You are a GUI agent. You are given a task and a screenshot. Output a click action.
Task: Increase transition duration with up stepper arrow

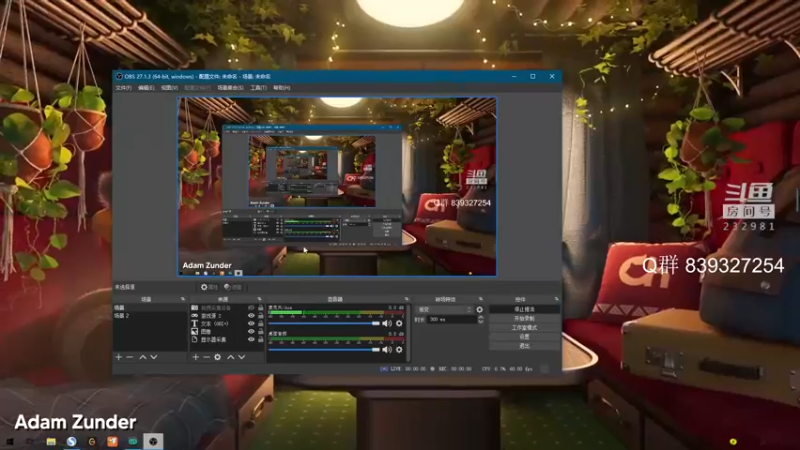[x=480, y=317]
